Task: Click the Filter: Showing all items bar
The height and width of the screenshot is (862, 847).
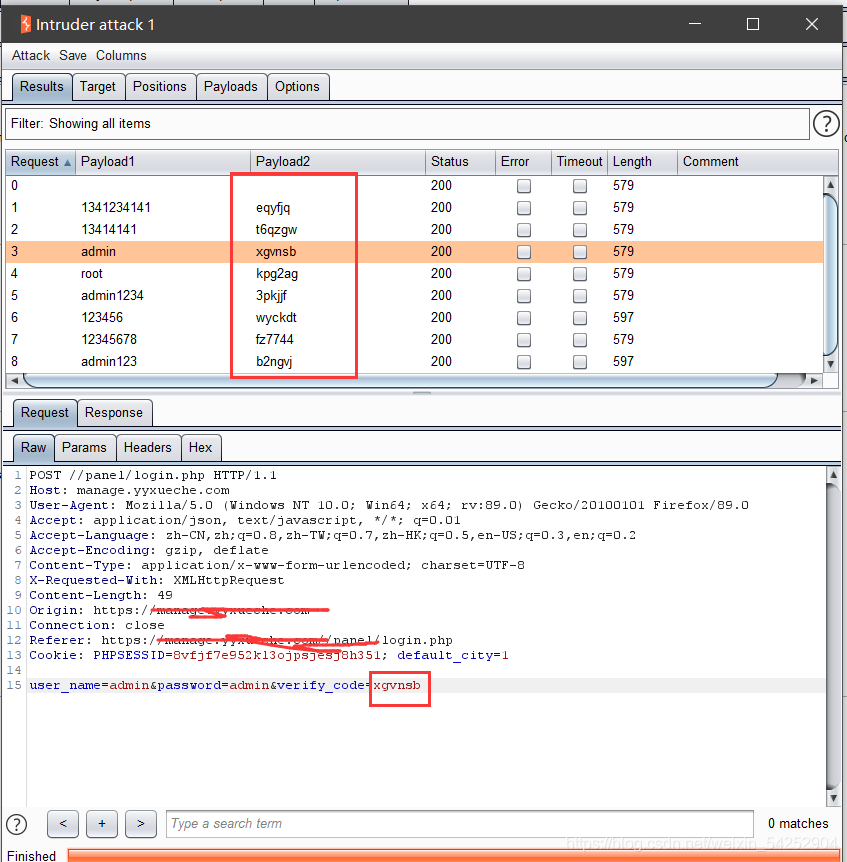Action: tap(407, 124)
